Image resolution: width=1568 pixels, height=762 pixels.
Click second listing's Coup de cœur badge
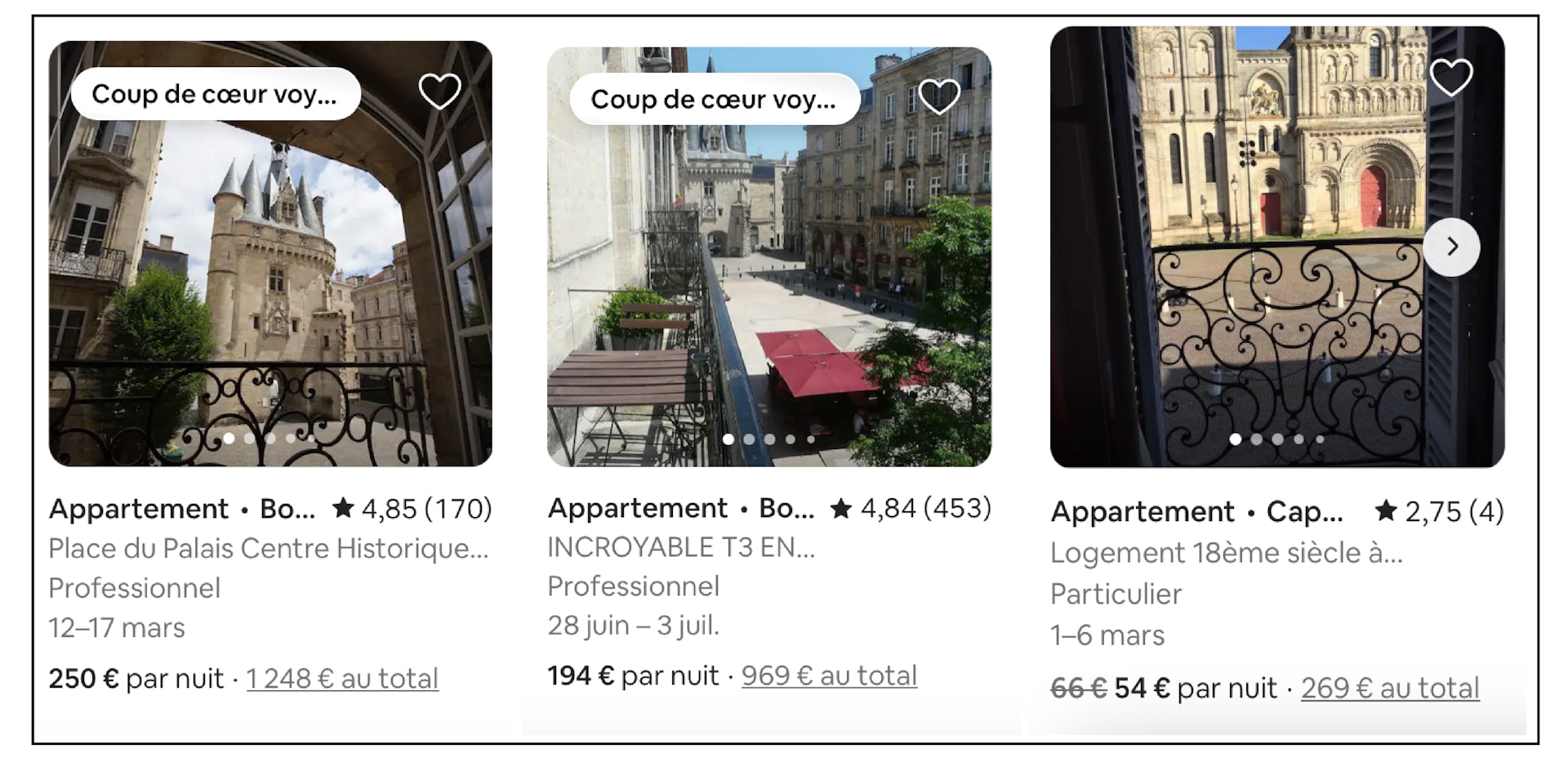[714, 100]
